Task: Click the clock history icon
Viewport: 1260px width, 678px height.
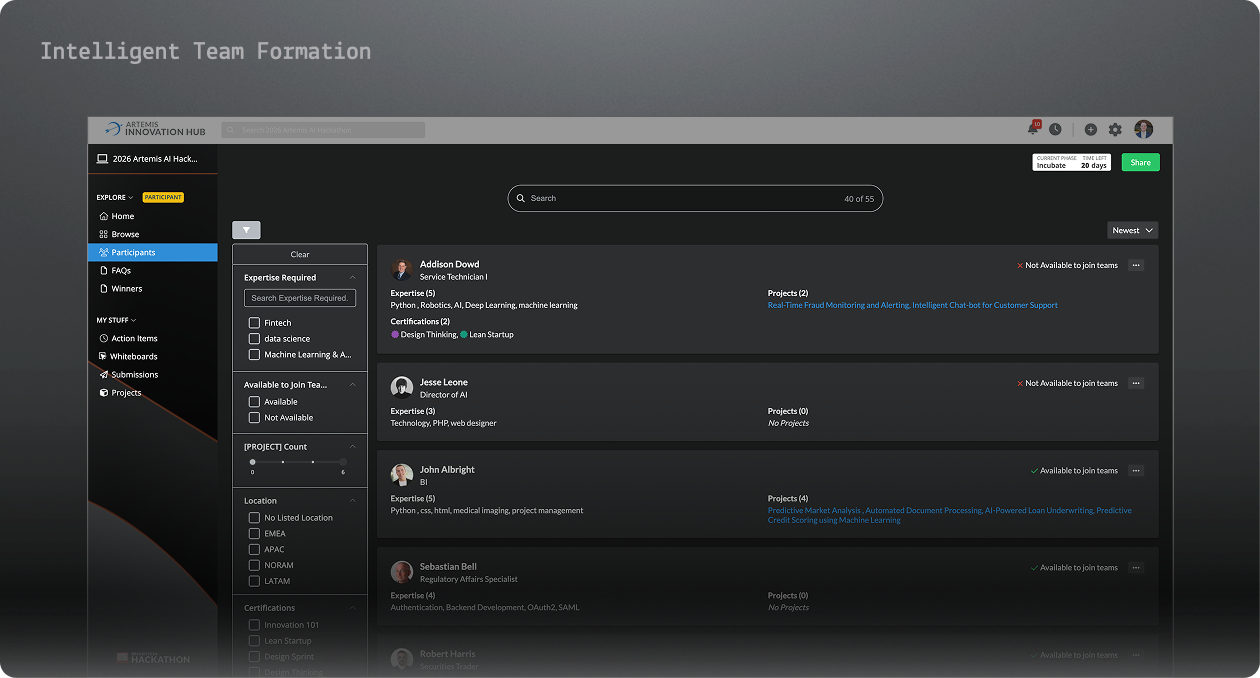Action: tap(1055, 129)
